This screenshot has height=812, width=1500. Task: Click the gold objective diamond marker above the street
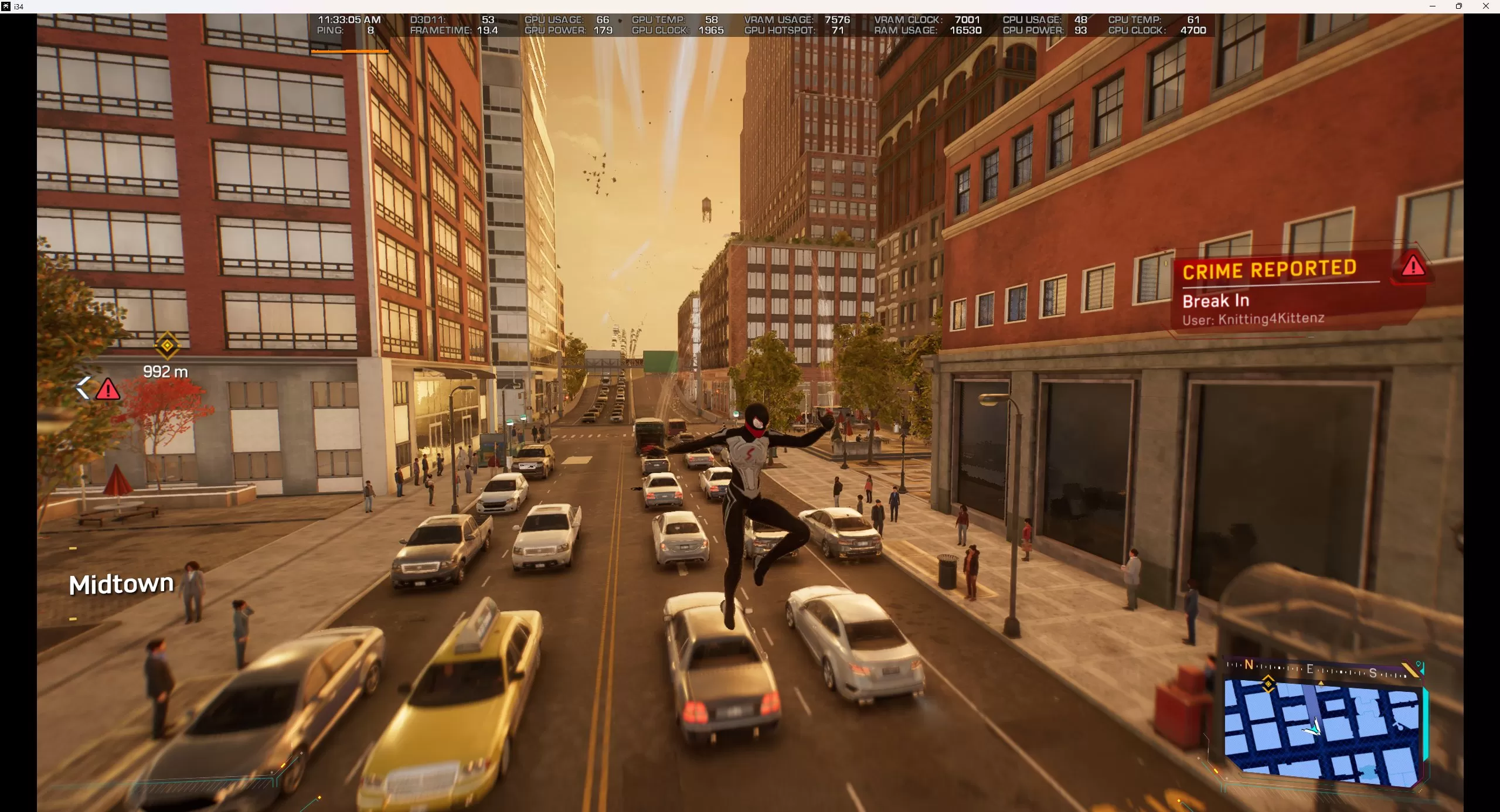[x=166, y=345]
